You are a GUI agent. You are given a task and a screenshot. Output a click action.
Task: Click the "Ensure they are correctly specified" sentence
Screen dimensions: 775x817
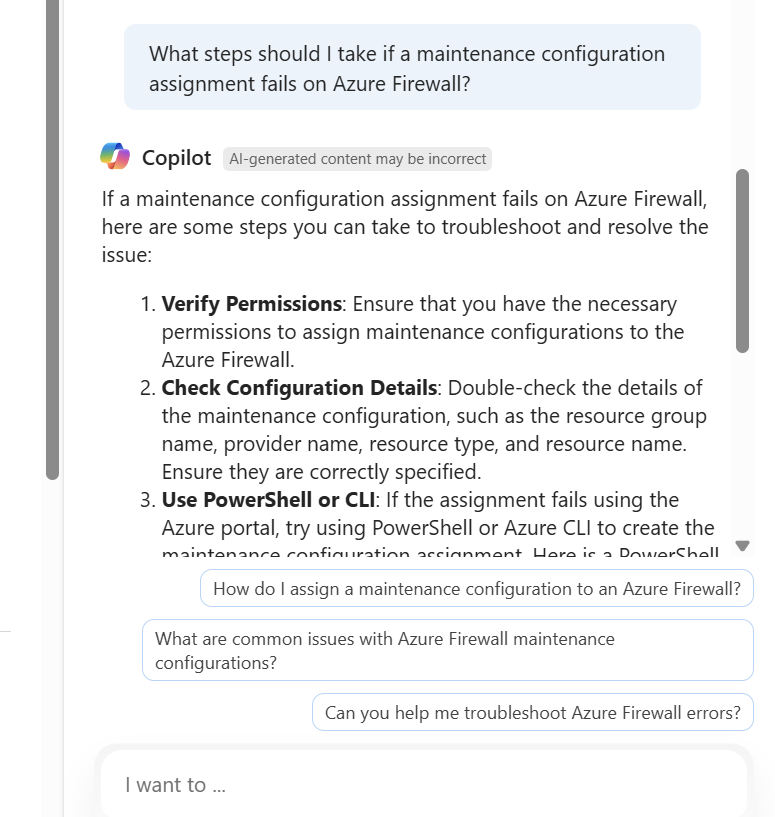coord(321,472)
